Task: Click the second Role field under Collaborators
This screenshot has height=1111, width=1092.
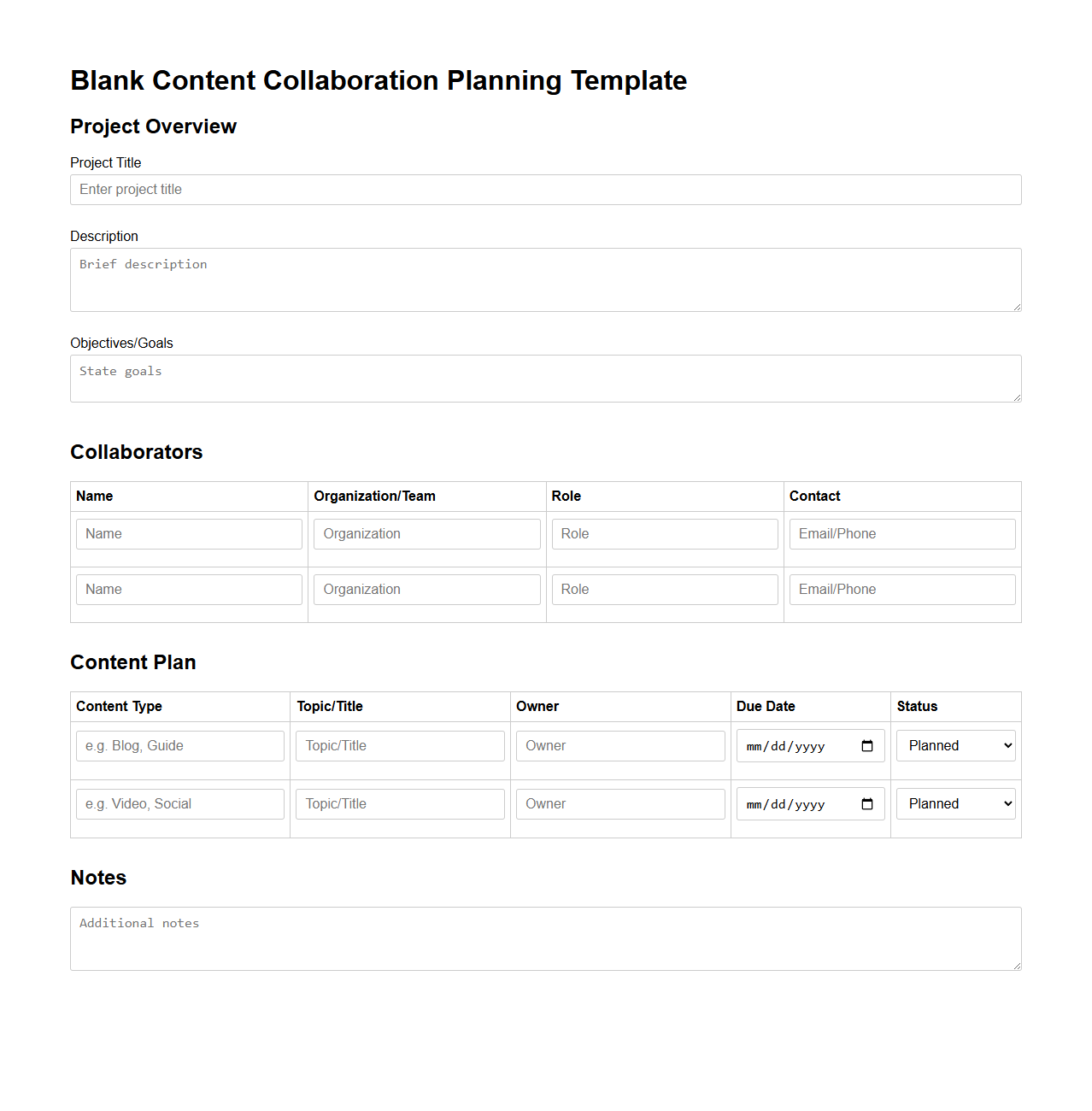Action: coord(664,589)
